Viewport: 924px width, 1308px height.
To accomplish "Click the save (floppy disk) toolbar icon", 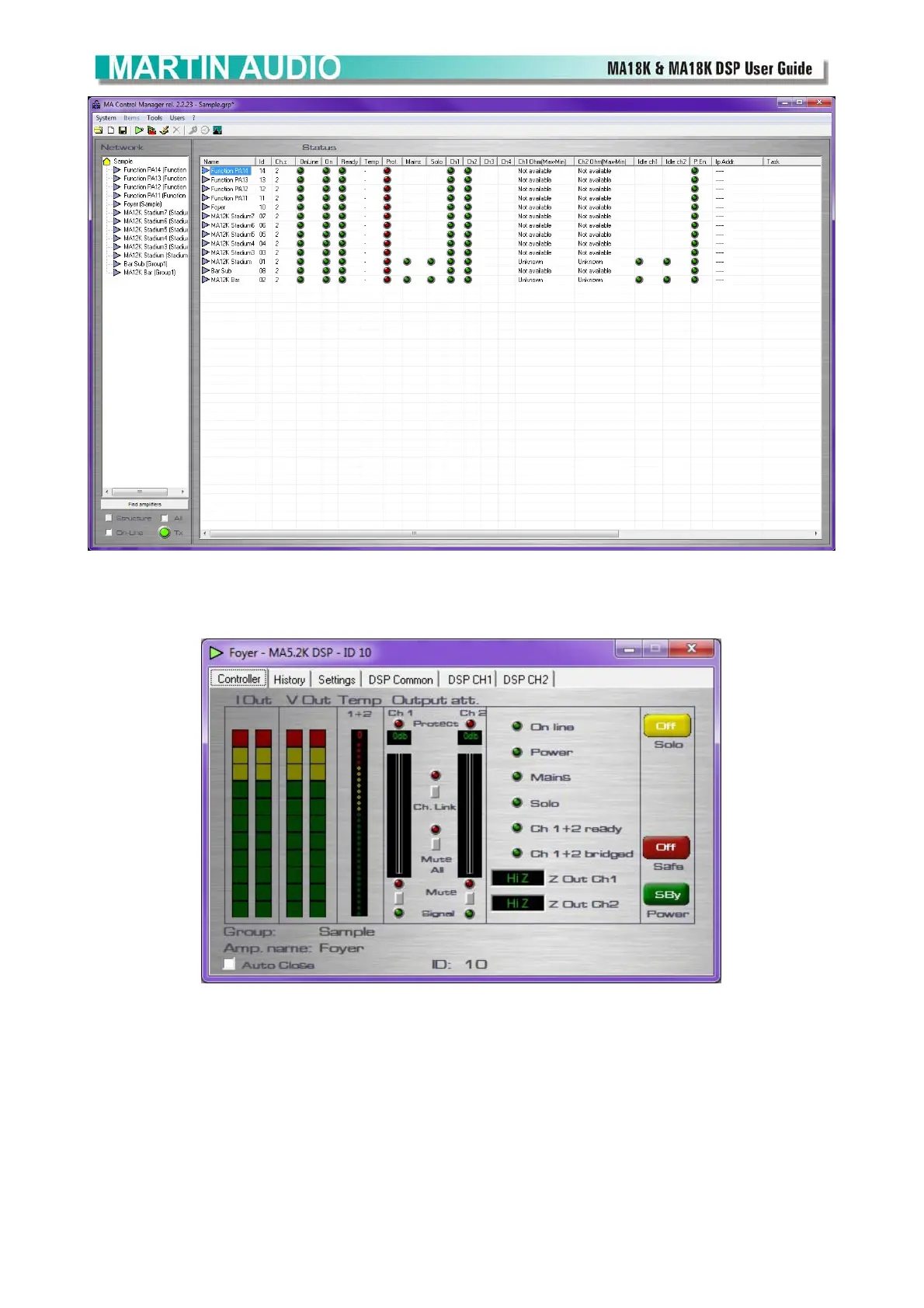I will tap(123, 130).
